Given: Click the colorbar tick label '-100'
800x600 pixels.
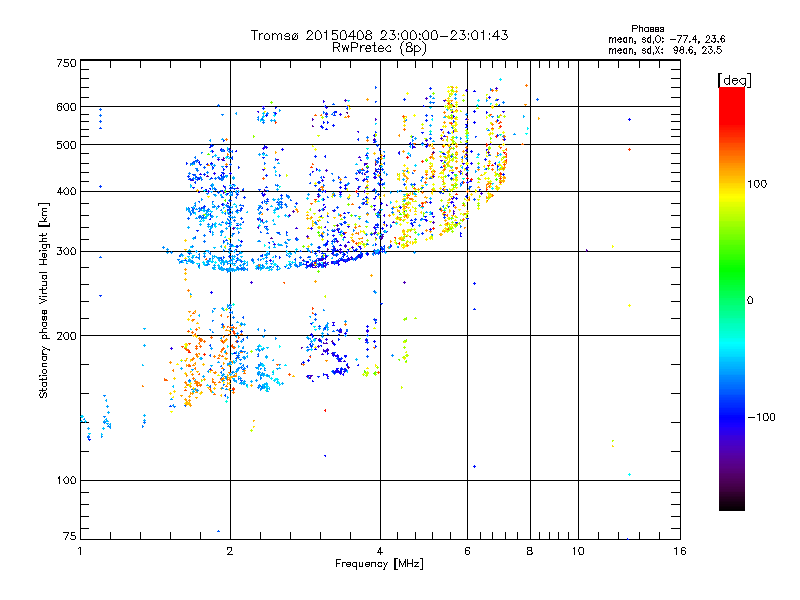Looking at the screenshot, I should tap(761, 417).
